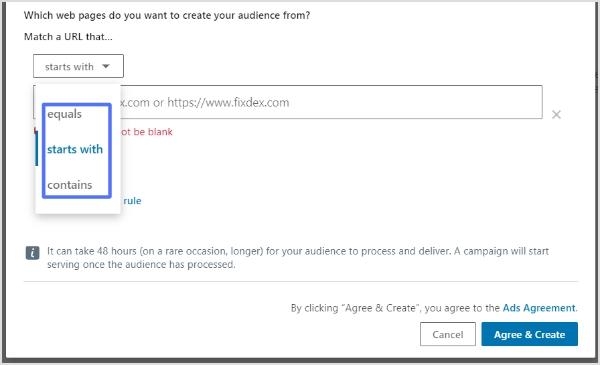Open the 'starts with' match type dropdown

coord(78,66)
